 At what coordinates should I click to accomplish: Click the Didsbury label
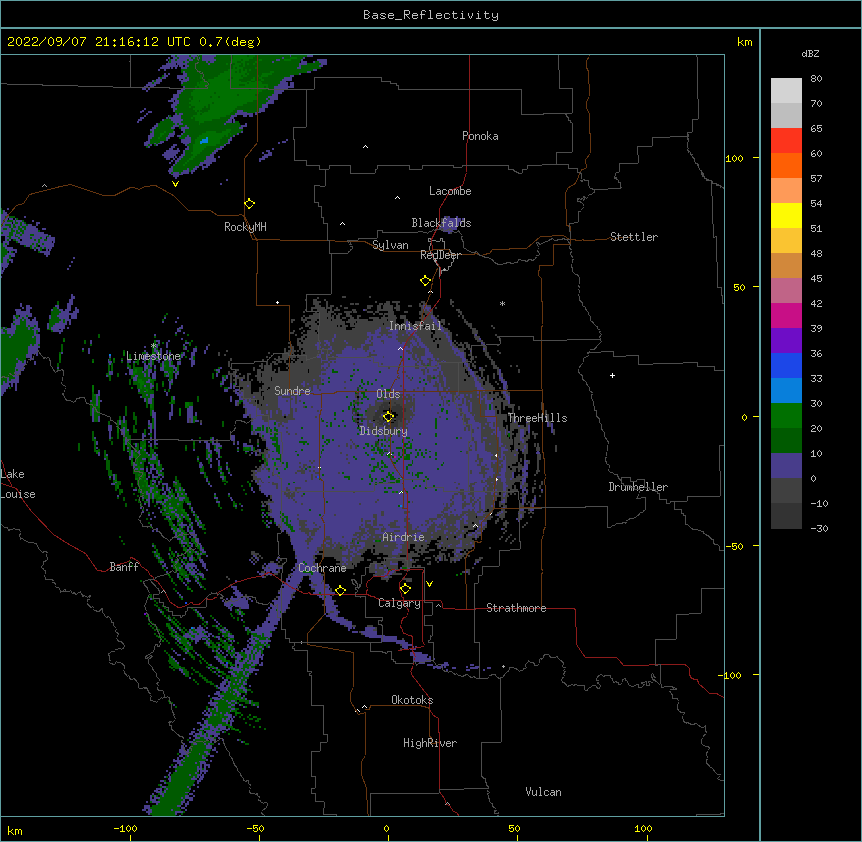pos(384,431)
